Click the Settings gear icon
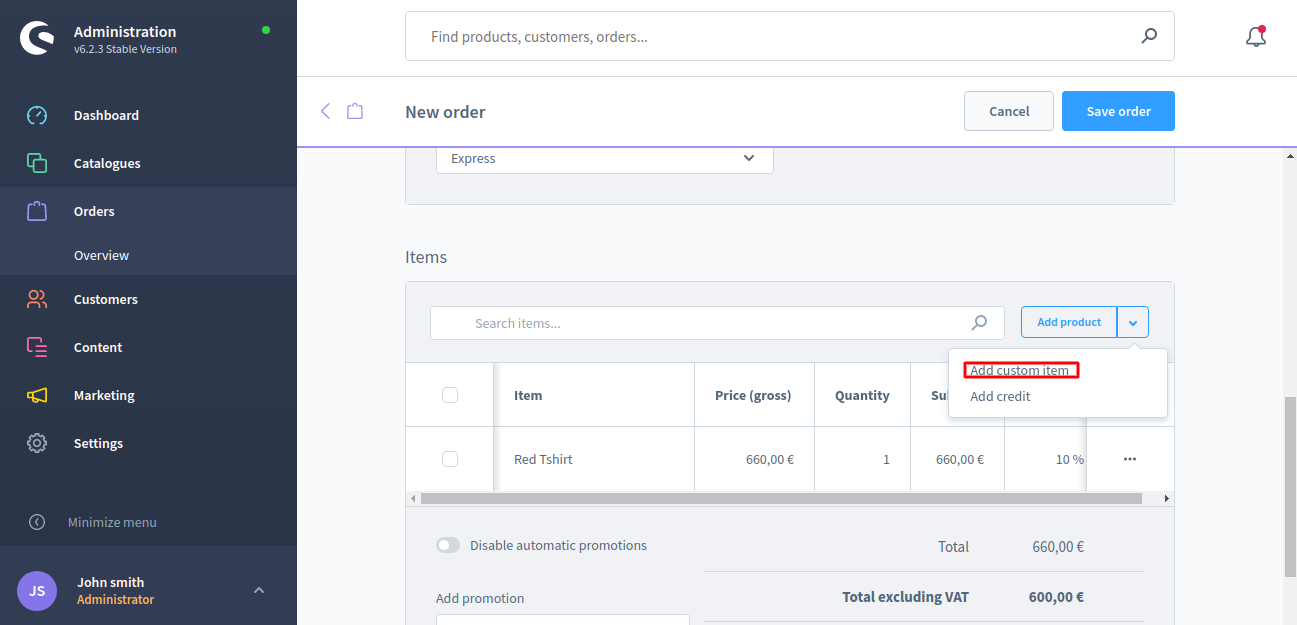 tap(37, 443)
